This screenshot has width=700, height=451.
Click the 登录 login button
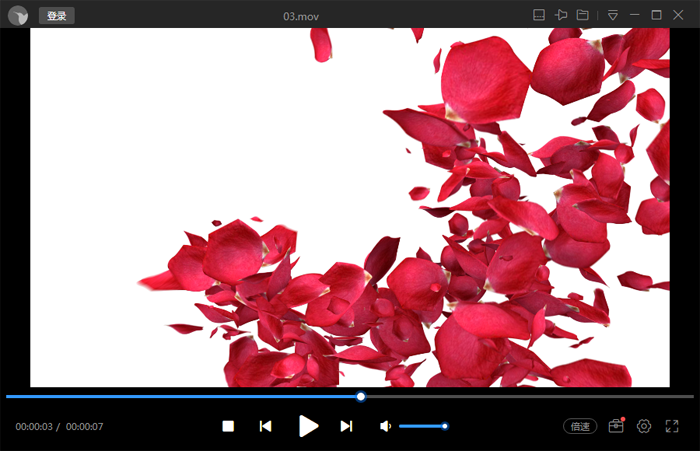(56, 15)
